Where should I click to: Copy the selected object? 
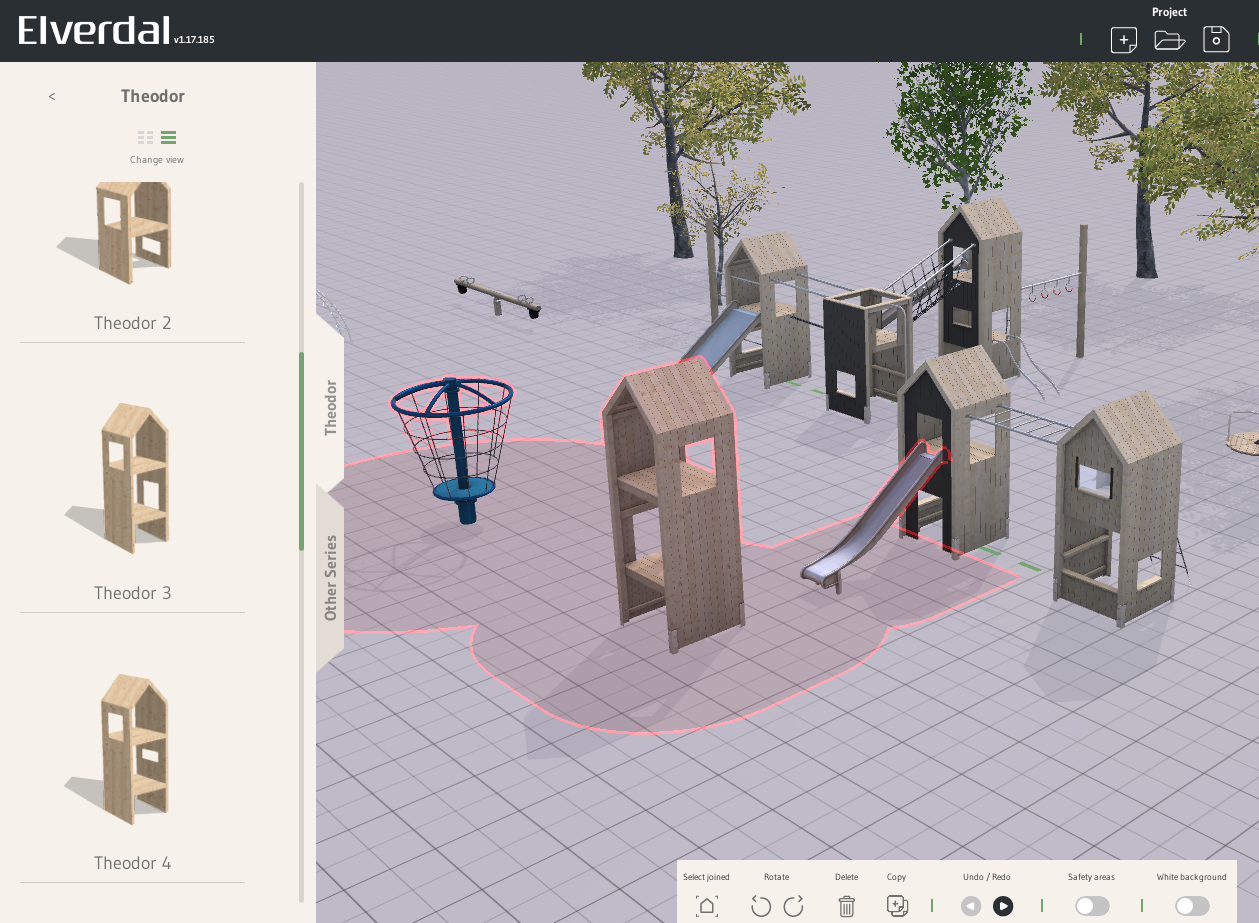897,906
